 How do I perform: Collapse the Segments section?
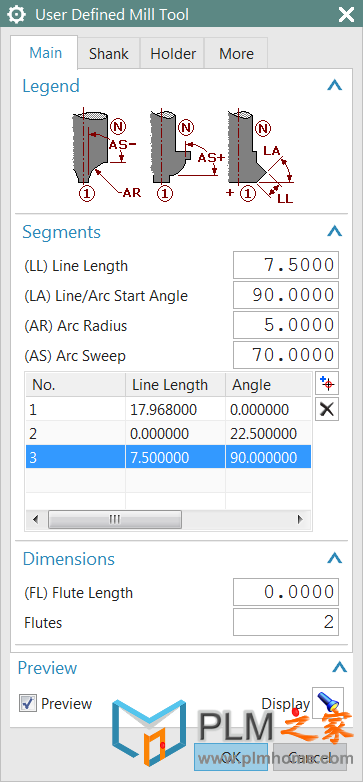(335, 231)
